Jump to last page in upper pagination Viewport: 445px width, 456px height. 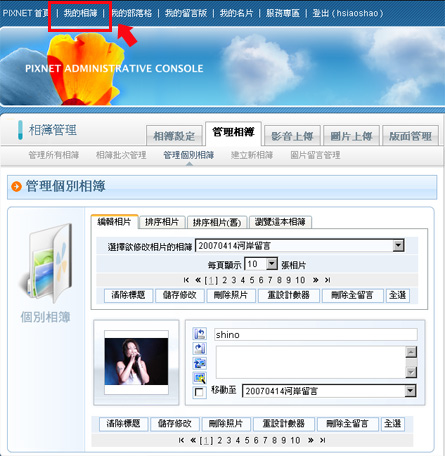point(328,280)
